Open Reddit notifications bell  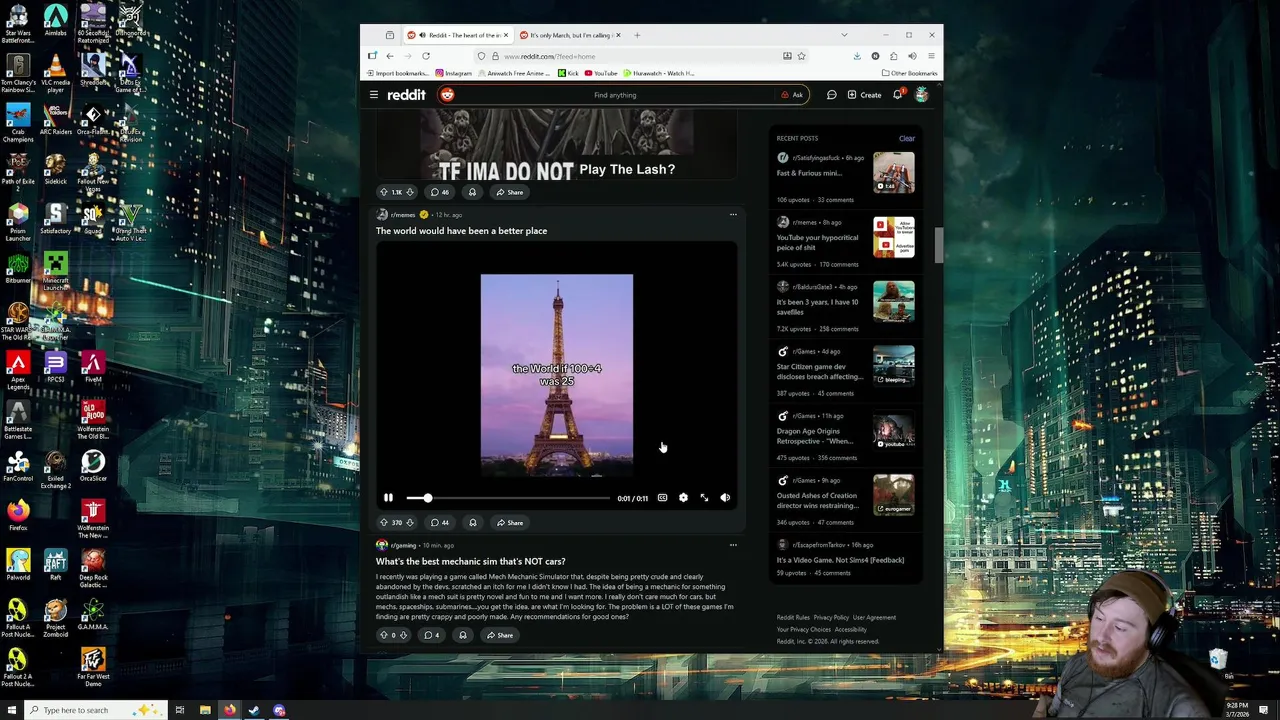[x=898, y=95]
